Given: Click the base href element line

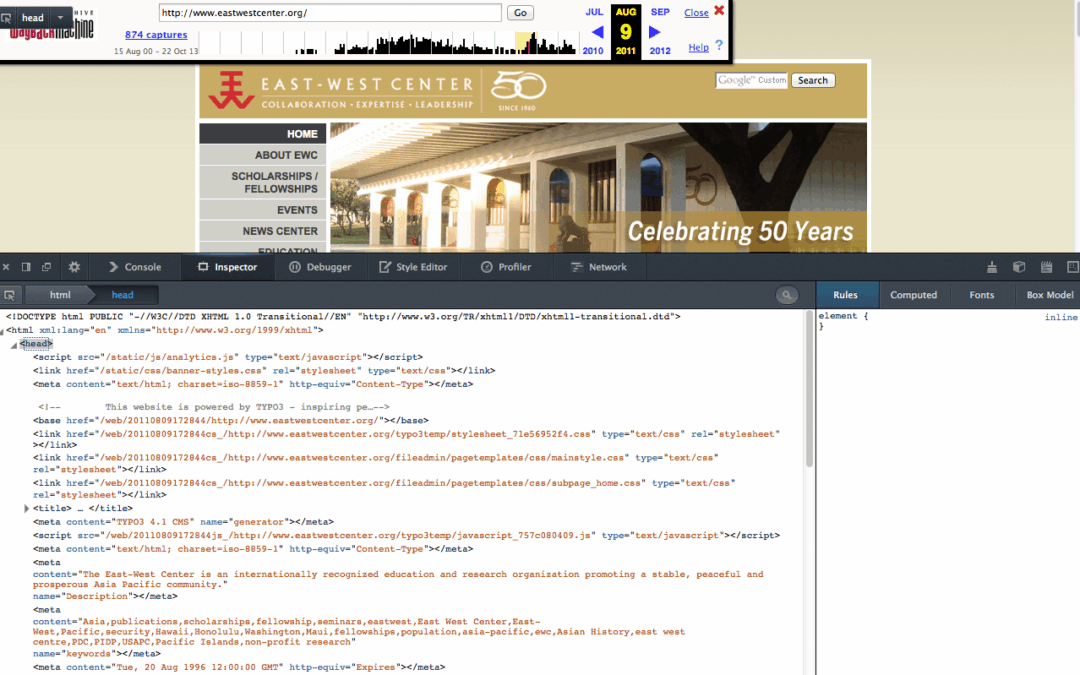Looking at the screenshot, I should click(231, 420).
